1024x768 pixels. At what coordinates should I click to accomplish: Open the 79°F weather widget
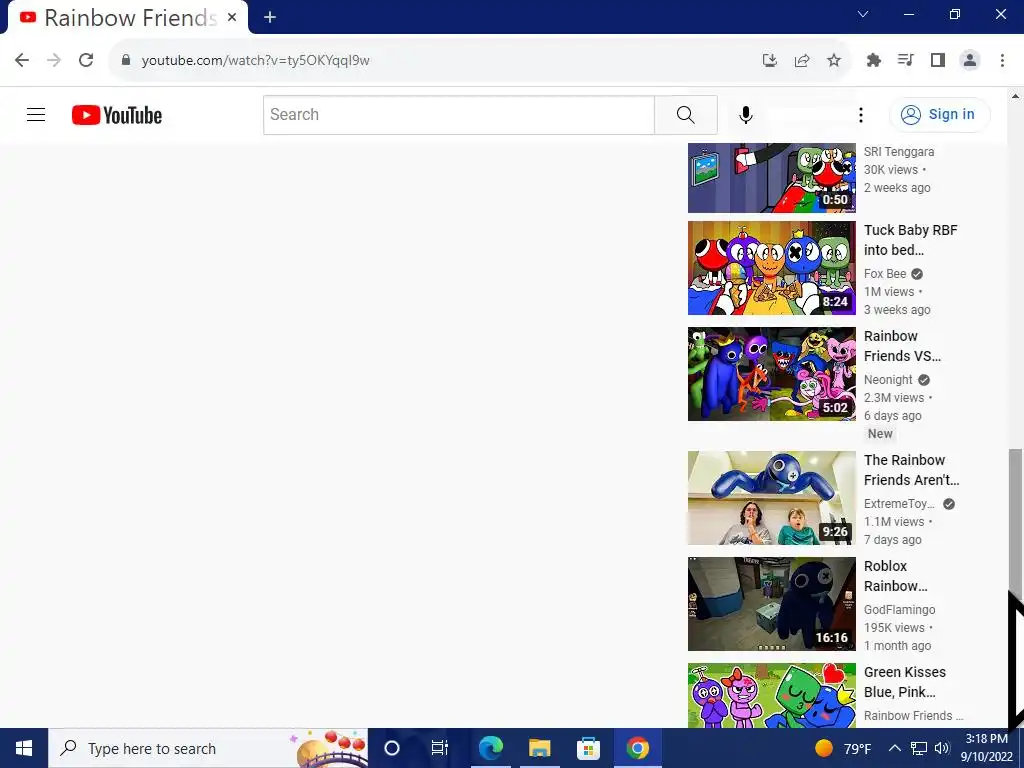tap(843, 748)
